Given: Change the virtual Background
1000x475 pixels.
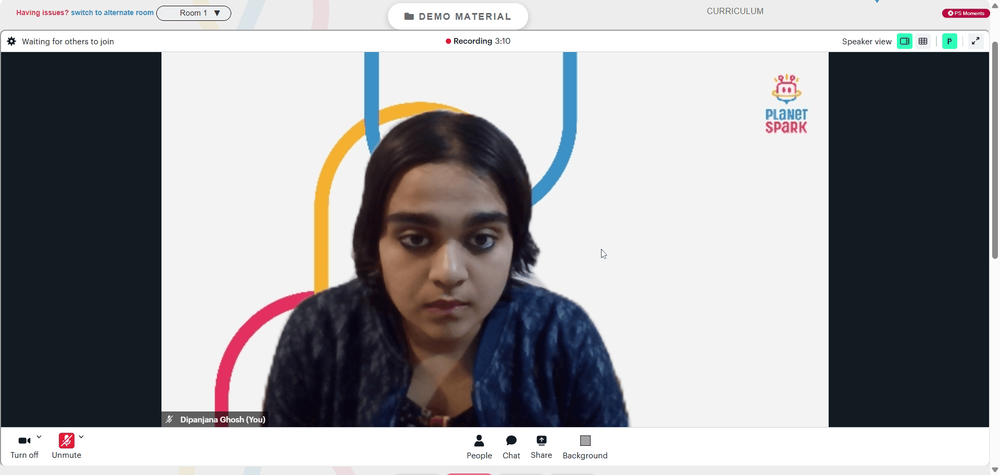Looking at the screenshot, I should pos(585,447).
